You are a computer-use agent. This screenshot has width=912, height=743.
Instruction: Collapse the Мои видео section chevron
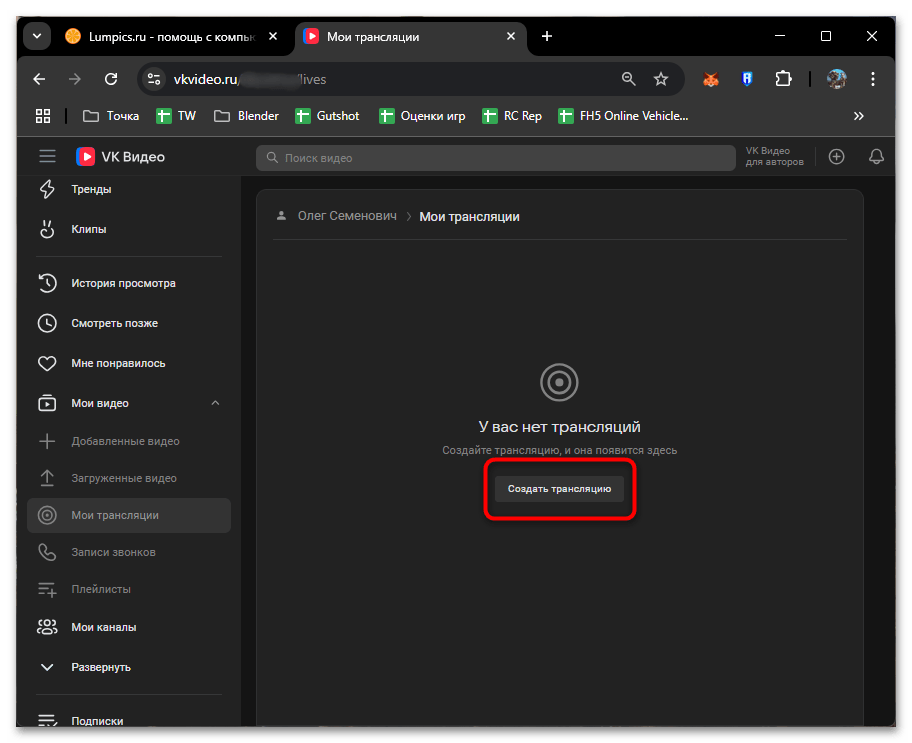[215, 403]
